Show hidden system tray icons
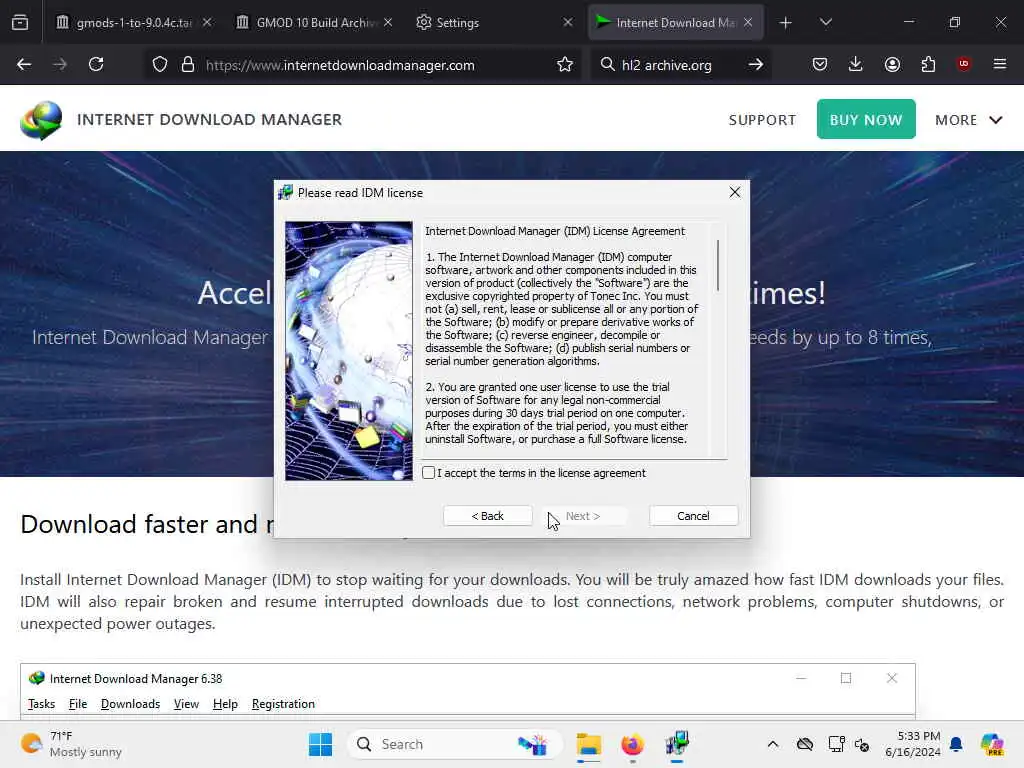 773,744
